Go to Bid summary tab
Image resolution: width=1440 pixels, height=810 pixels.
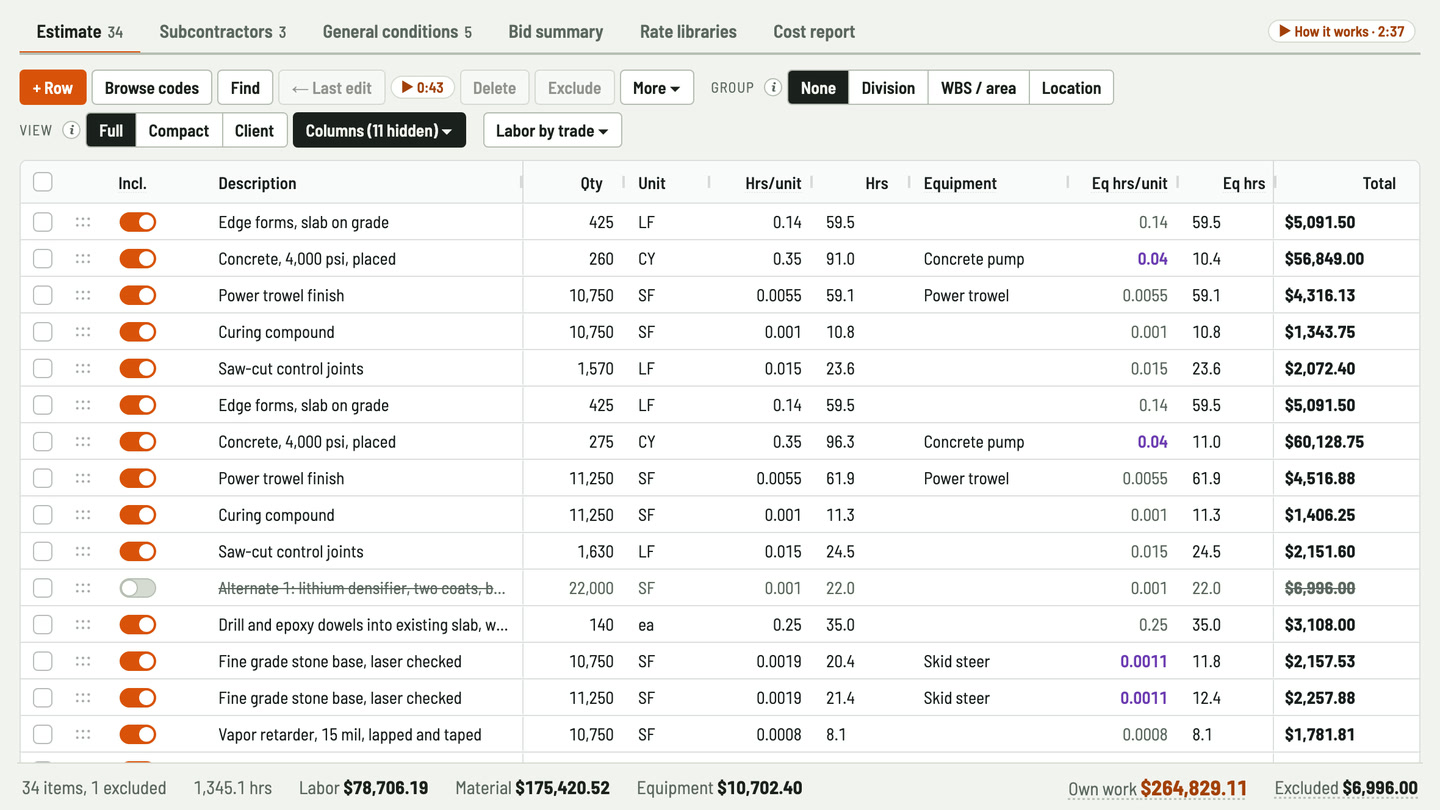556,32
